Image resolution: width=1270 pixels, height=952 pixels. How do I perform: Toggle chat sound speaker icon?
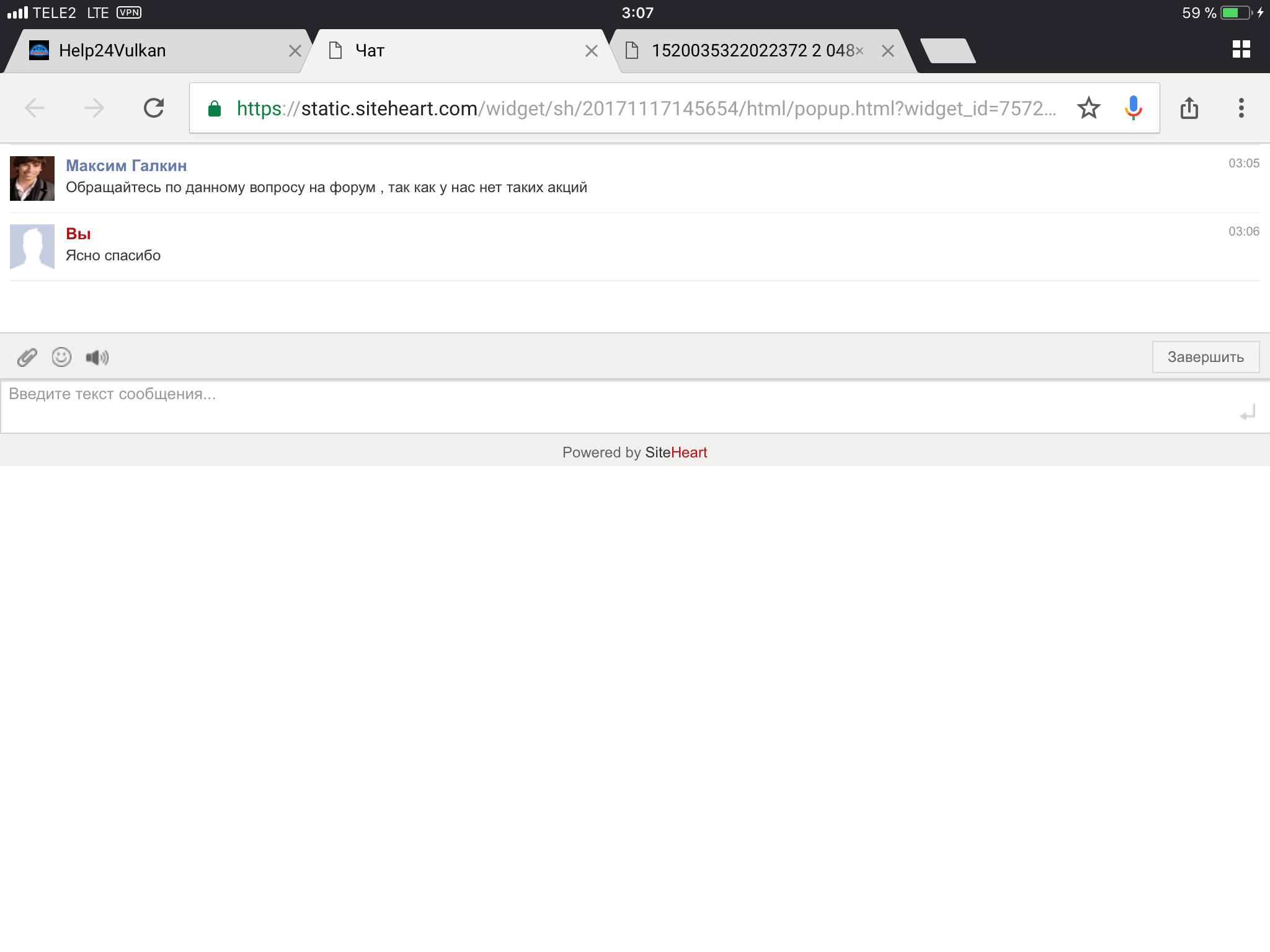pos(97,357)
